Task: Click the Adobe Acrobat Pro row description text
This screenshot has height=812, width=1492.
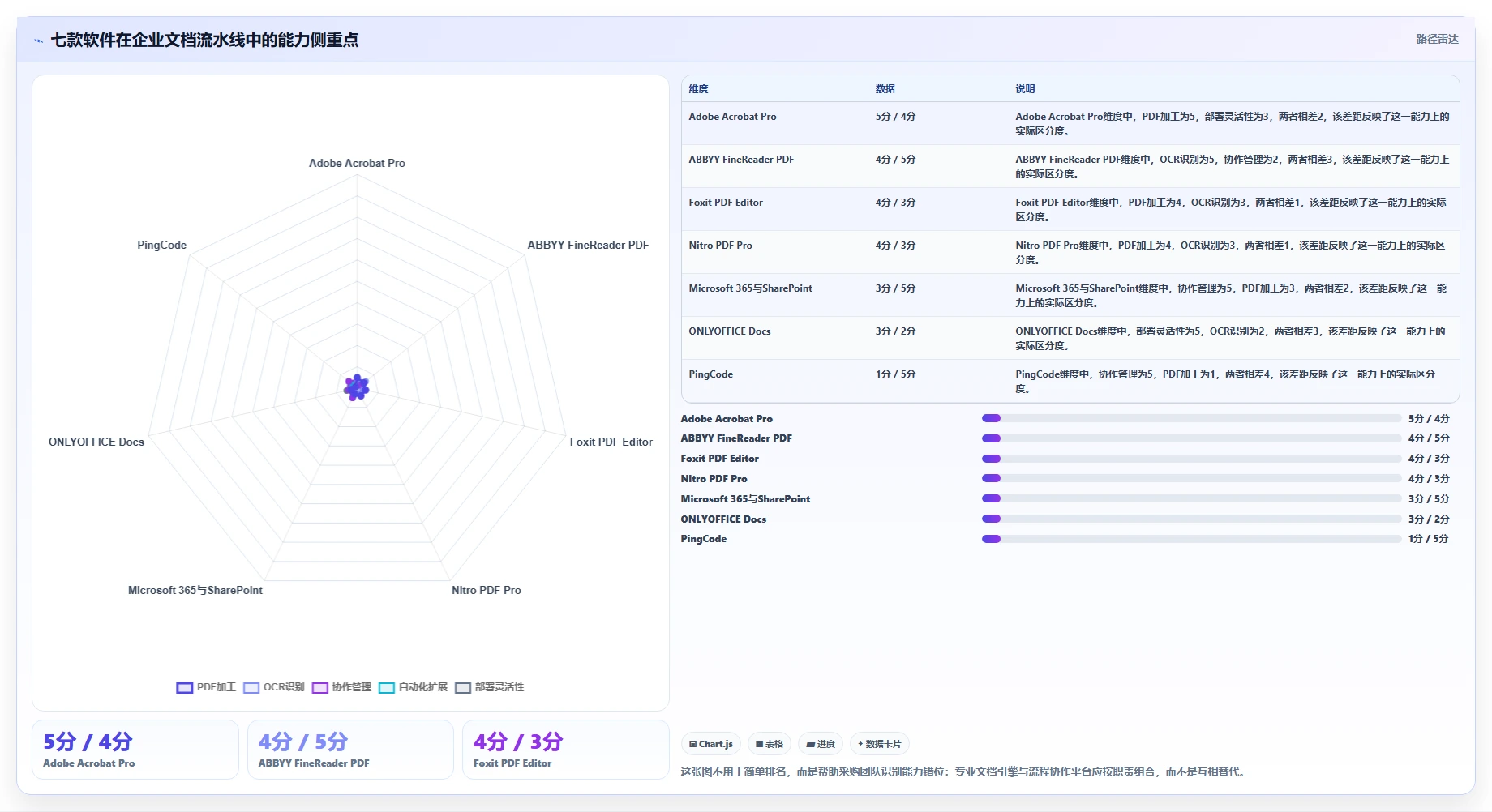Action: pos(1233,124)
